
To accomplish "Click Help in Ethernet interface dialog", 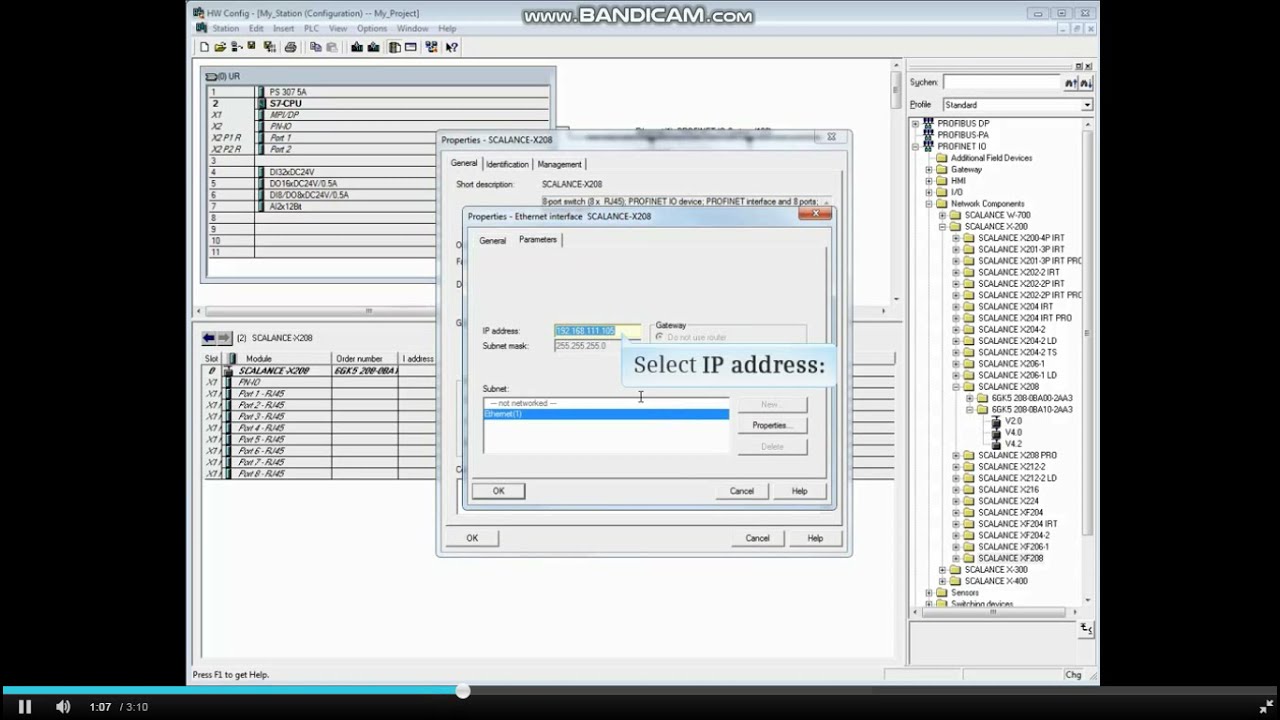I will [x=799, y=491].
